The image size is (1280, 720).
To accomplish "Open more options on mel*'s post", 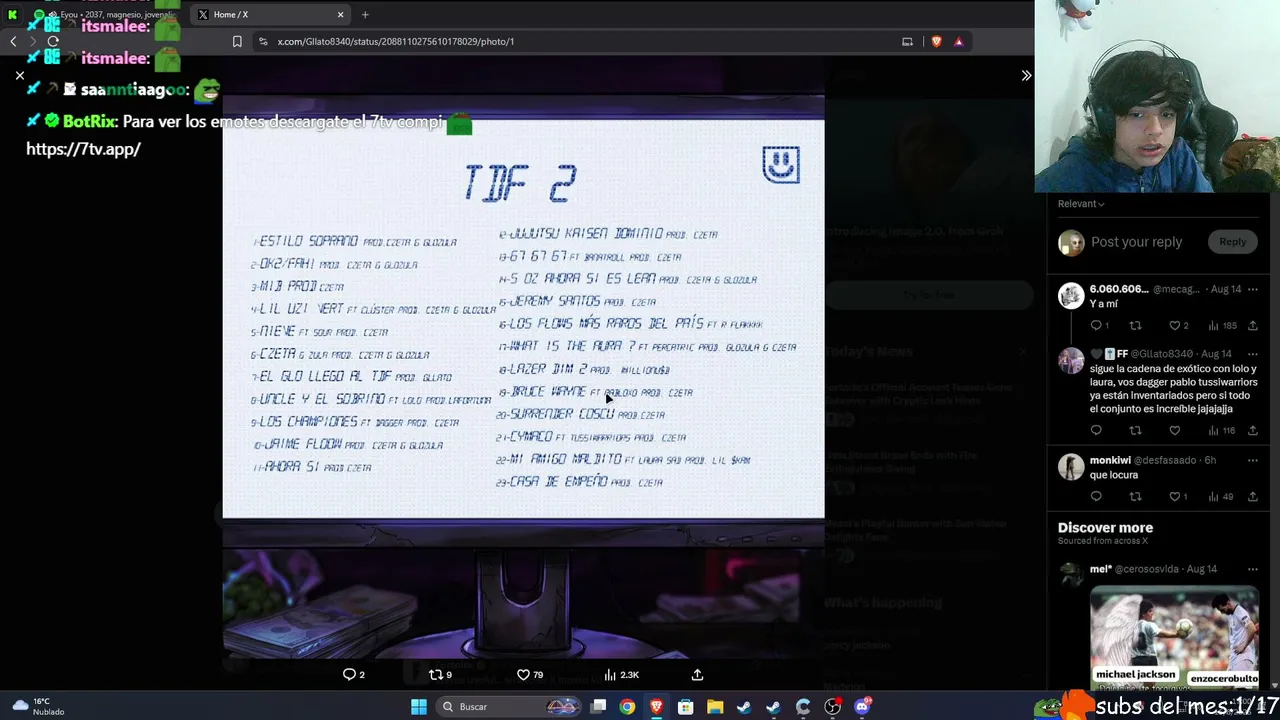I will coord(1252,569).
